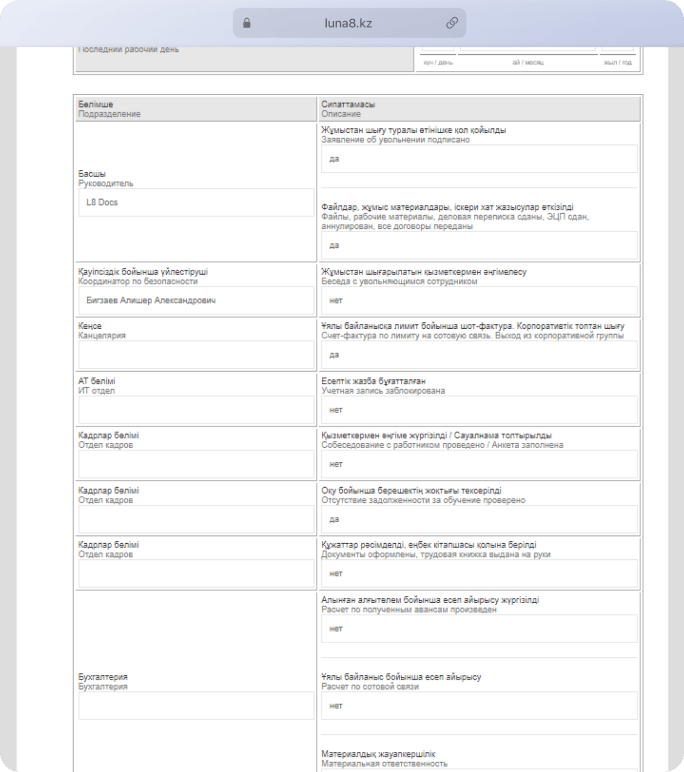Viewport: 684px width, 772px height.
Task: Click the Руководитель field containing L8 Docs
Action: click(x=196, y=203)
